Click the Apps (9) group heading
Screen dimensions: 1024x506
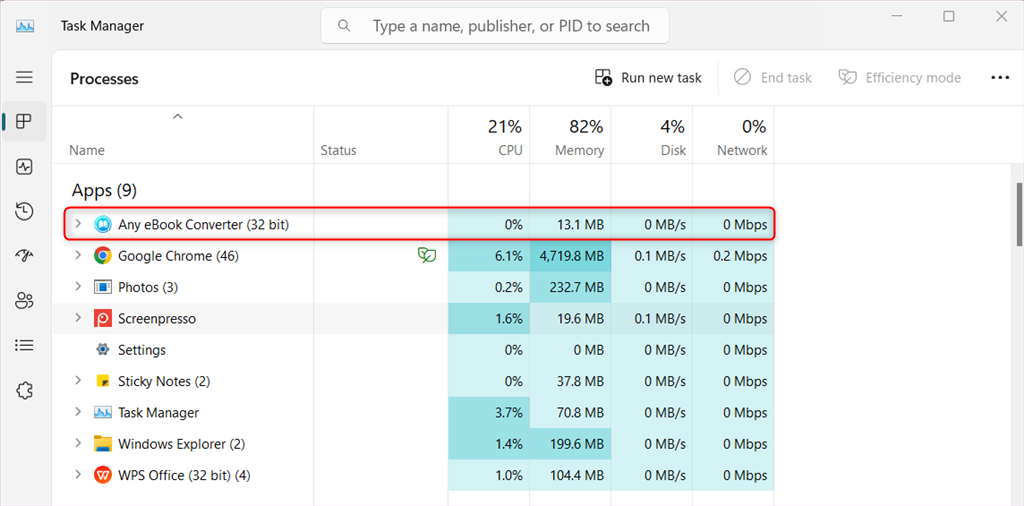104,191
